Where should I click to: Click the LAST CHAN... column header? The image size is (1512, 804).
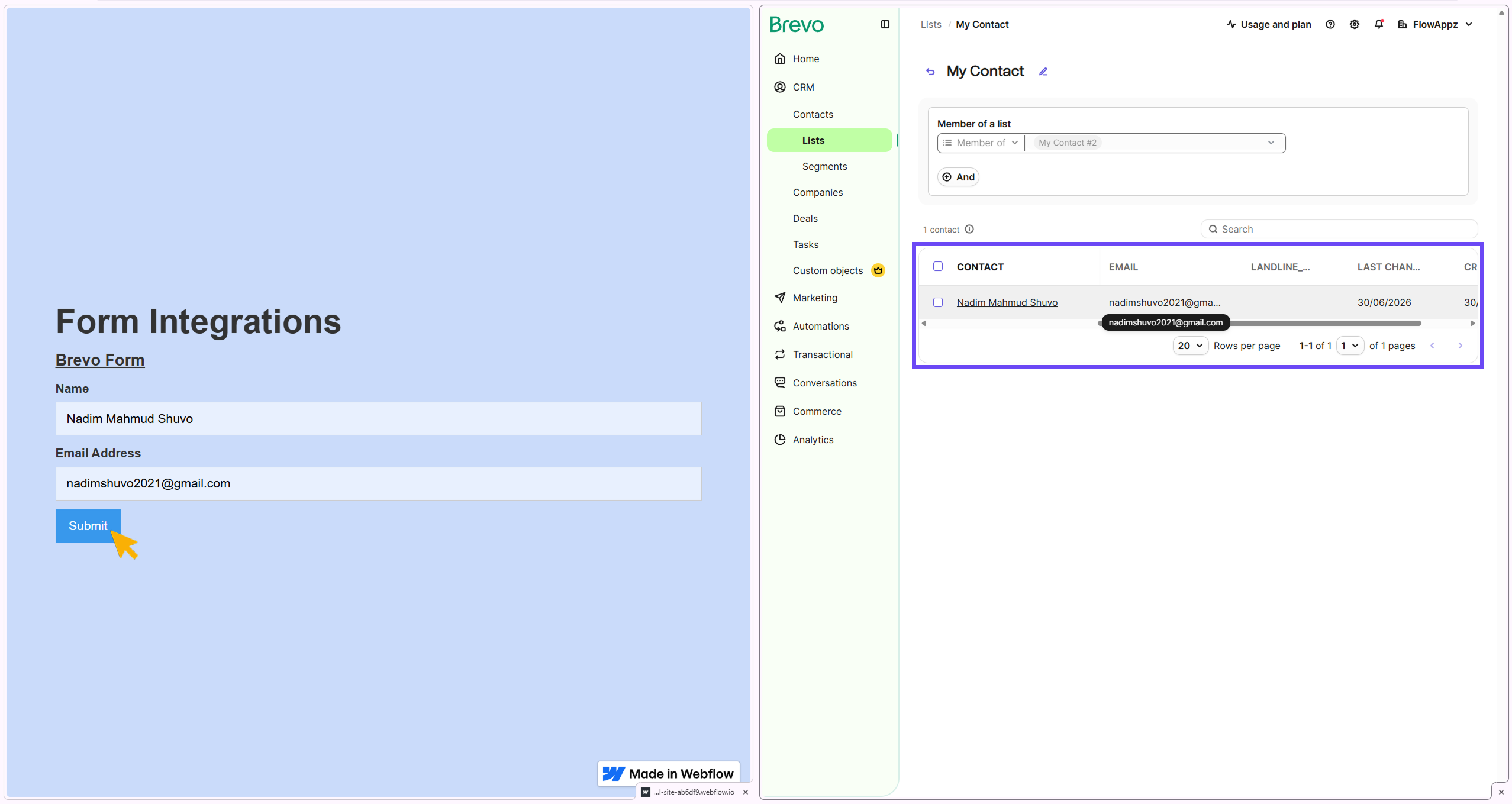tap(1388, 267)
